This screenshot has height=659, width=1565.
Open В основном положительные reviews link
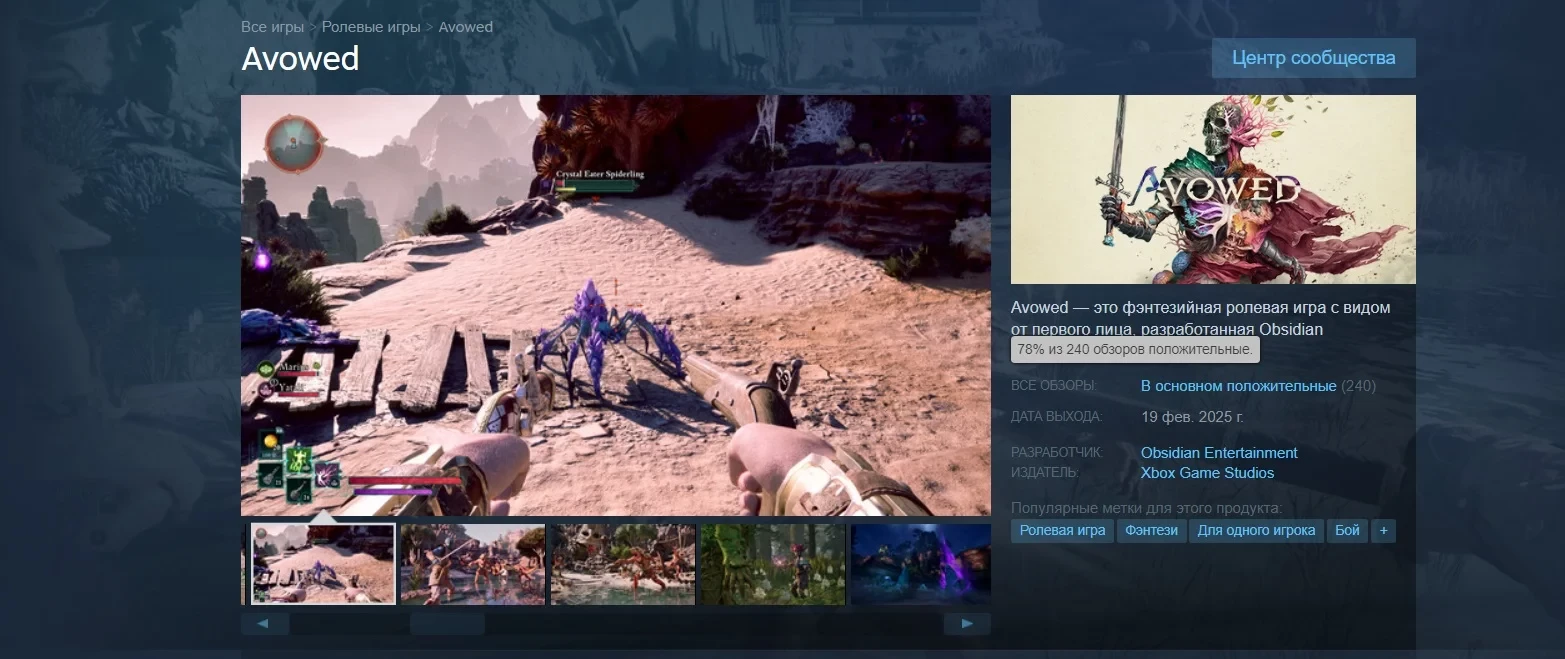[x=1238, y=386]
